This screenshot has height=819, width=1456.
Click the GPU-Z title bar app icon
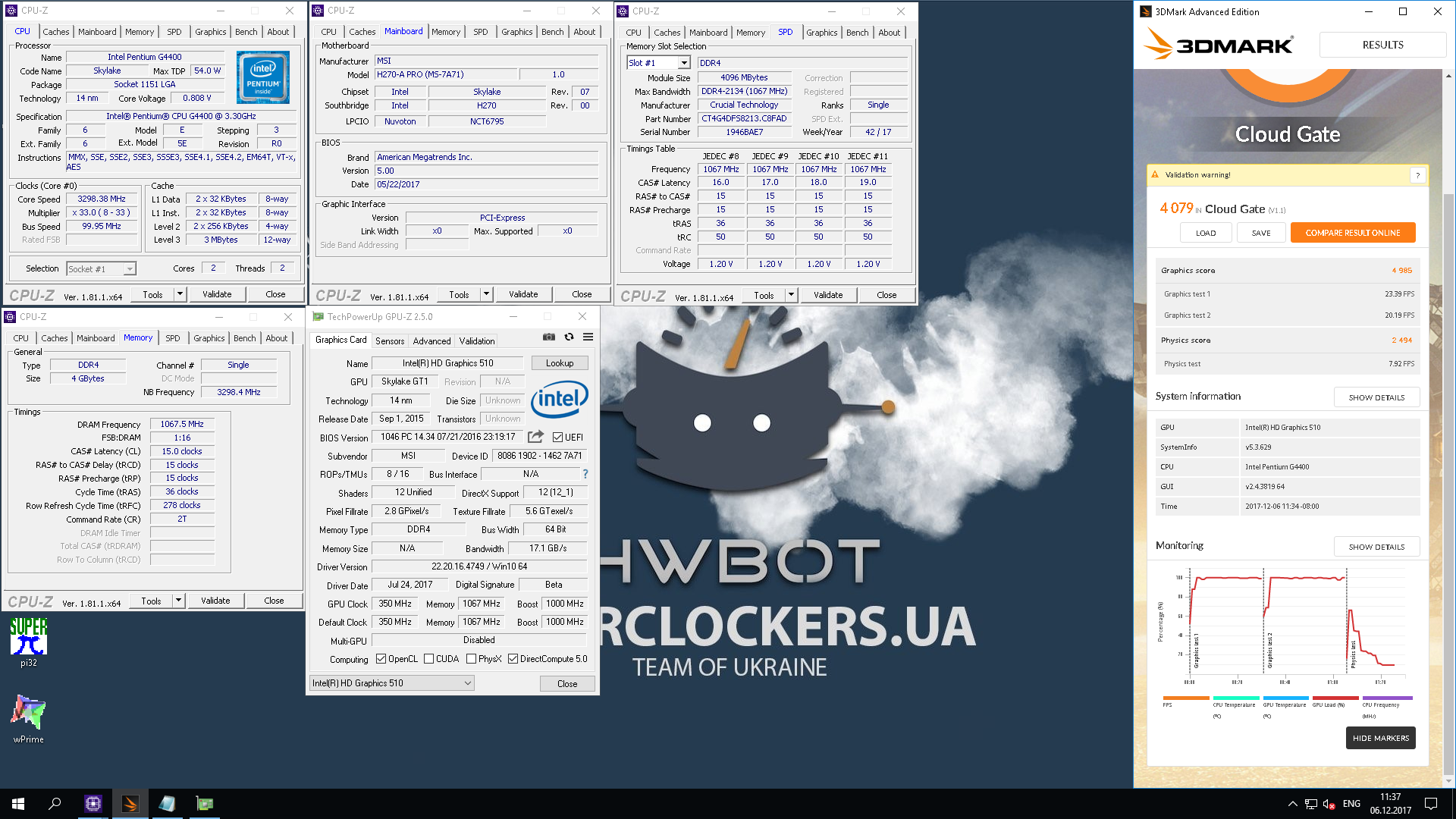[318, 317]
